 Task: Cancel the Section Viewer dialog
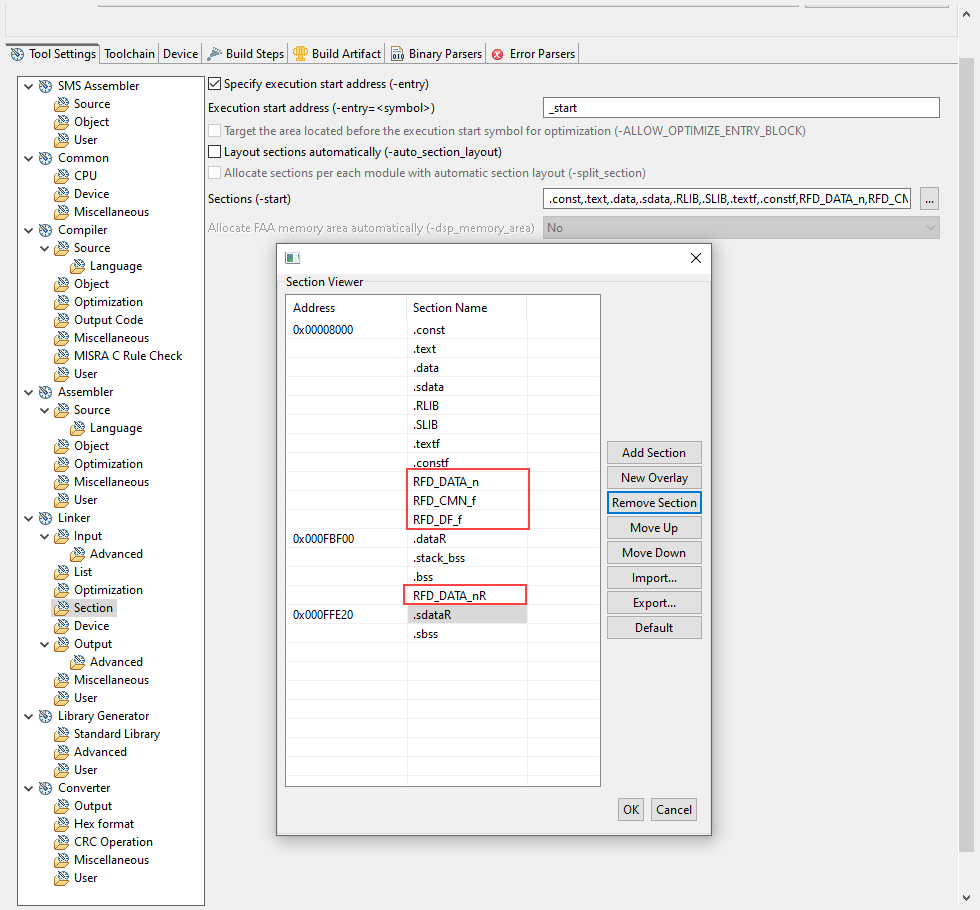pyautogui.click(x=673, y=809)
